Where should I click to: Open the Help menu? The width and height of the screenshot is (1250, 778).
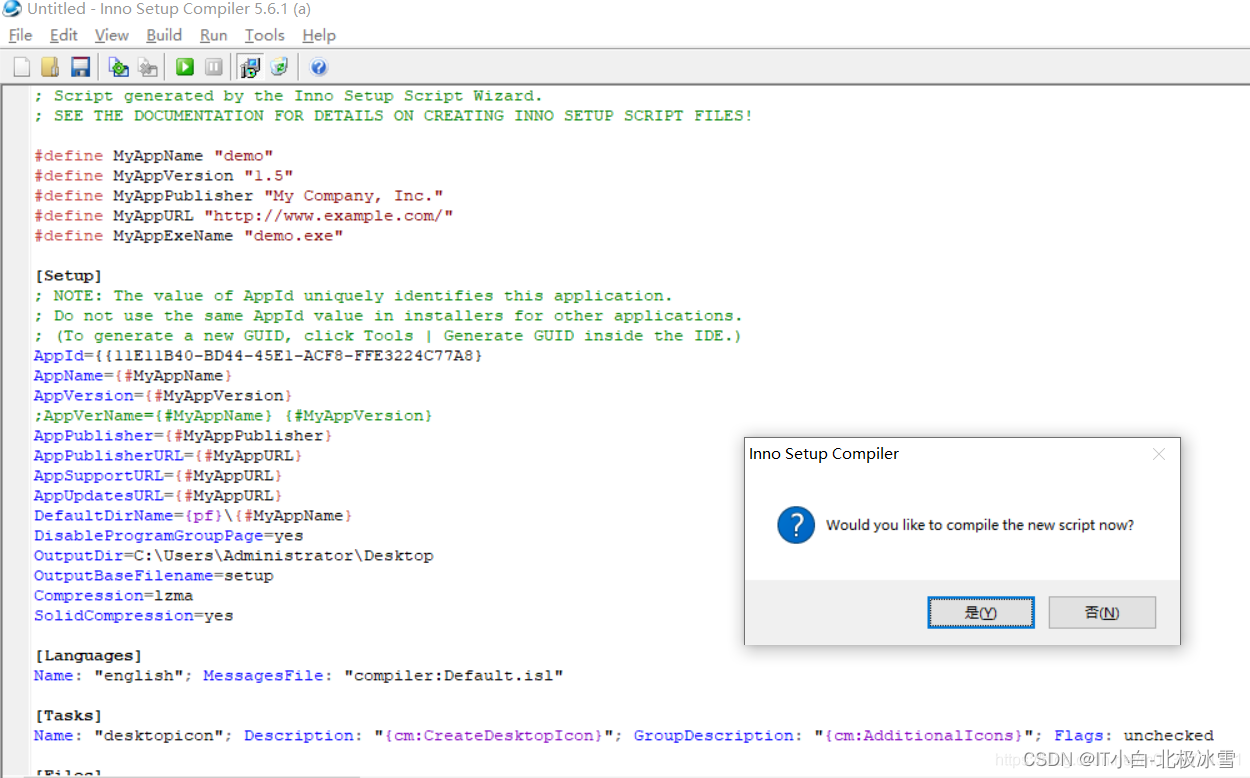319,35
